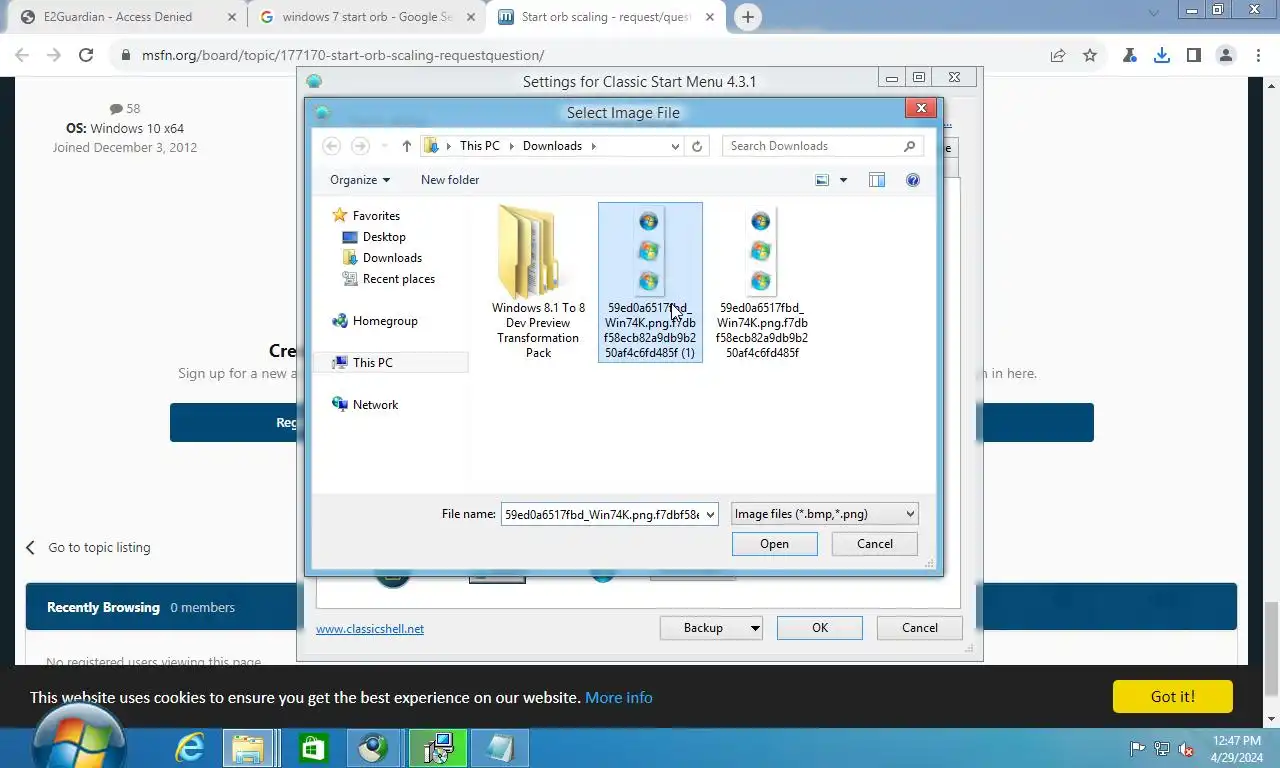The width and height of the screenshot is (1280, 768).
Task: Bookmark this page with the star icon
Action: pyautogui.click(x=1090, y=56)
